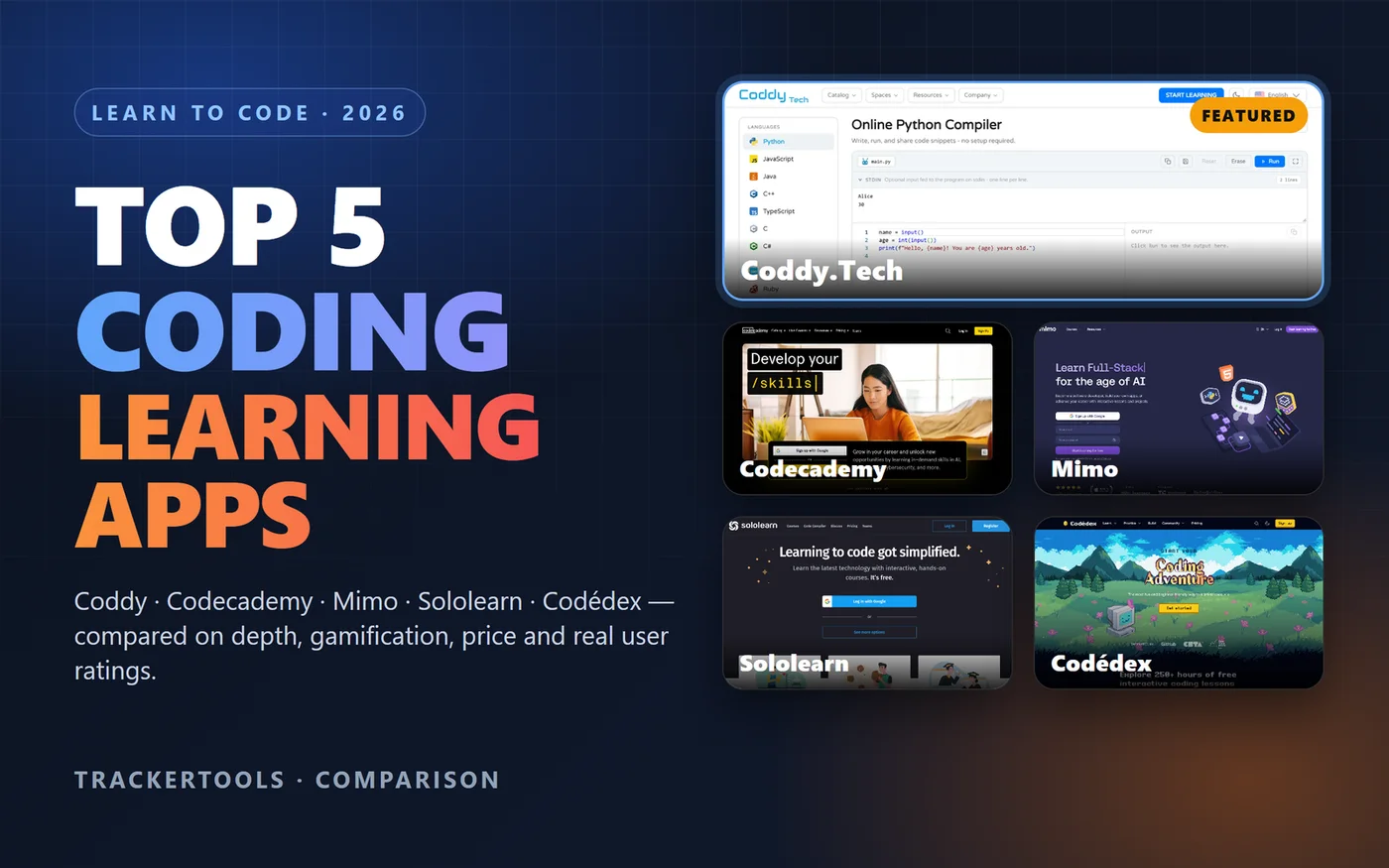Click Log in with Google on Sololearn
This screenshot has width=1389, height=868.
tap(869, 601)
